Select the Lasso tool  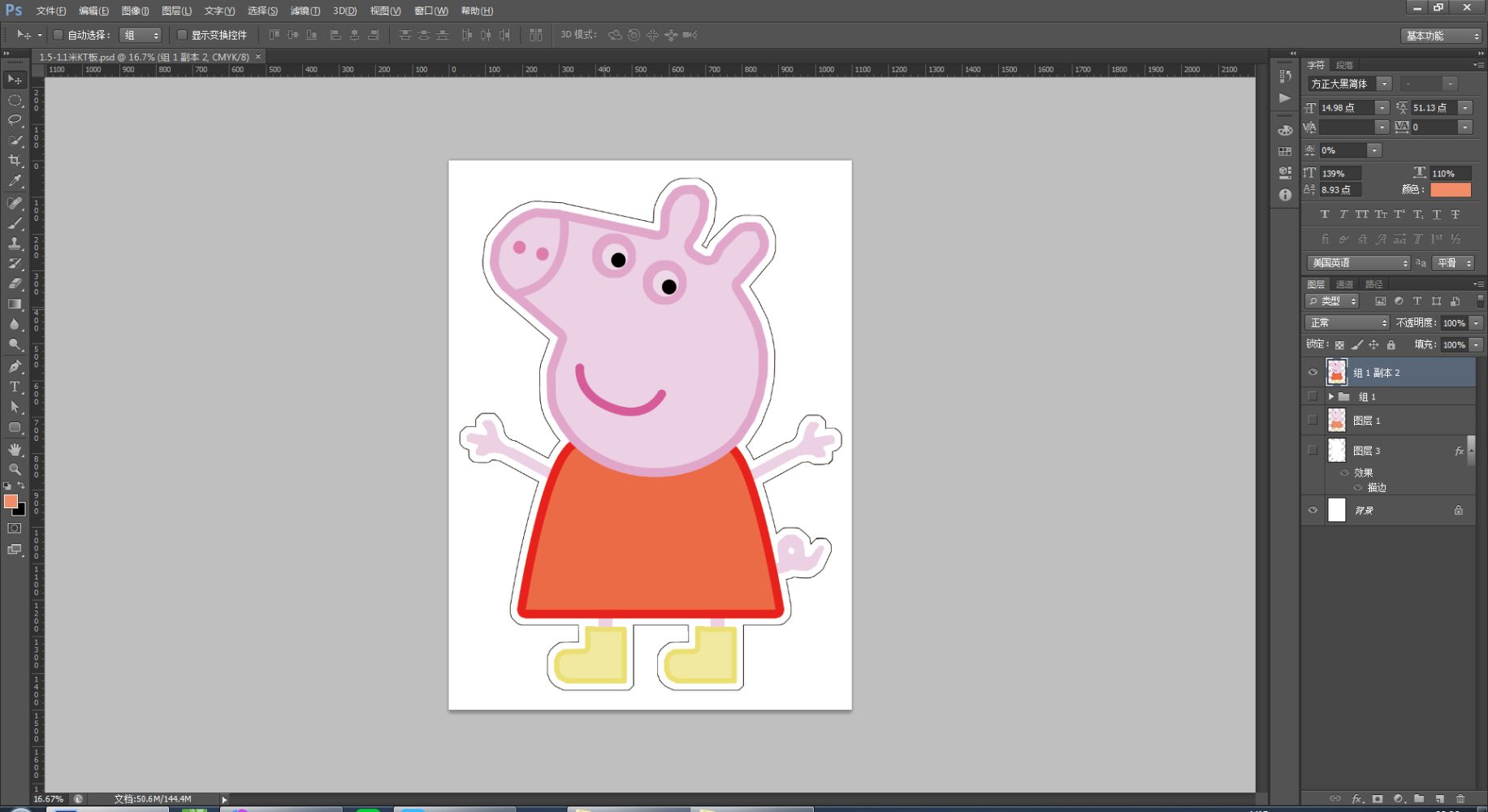click(15, 120)
